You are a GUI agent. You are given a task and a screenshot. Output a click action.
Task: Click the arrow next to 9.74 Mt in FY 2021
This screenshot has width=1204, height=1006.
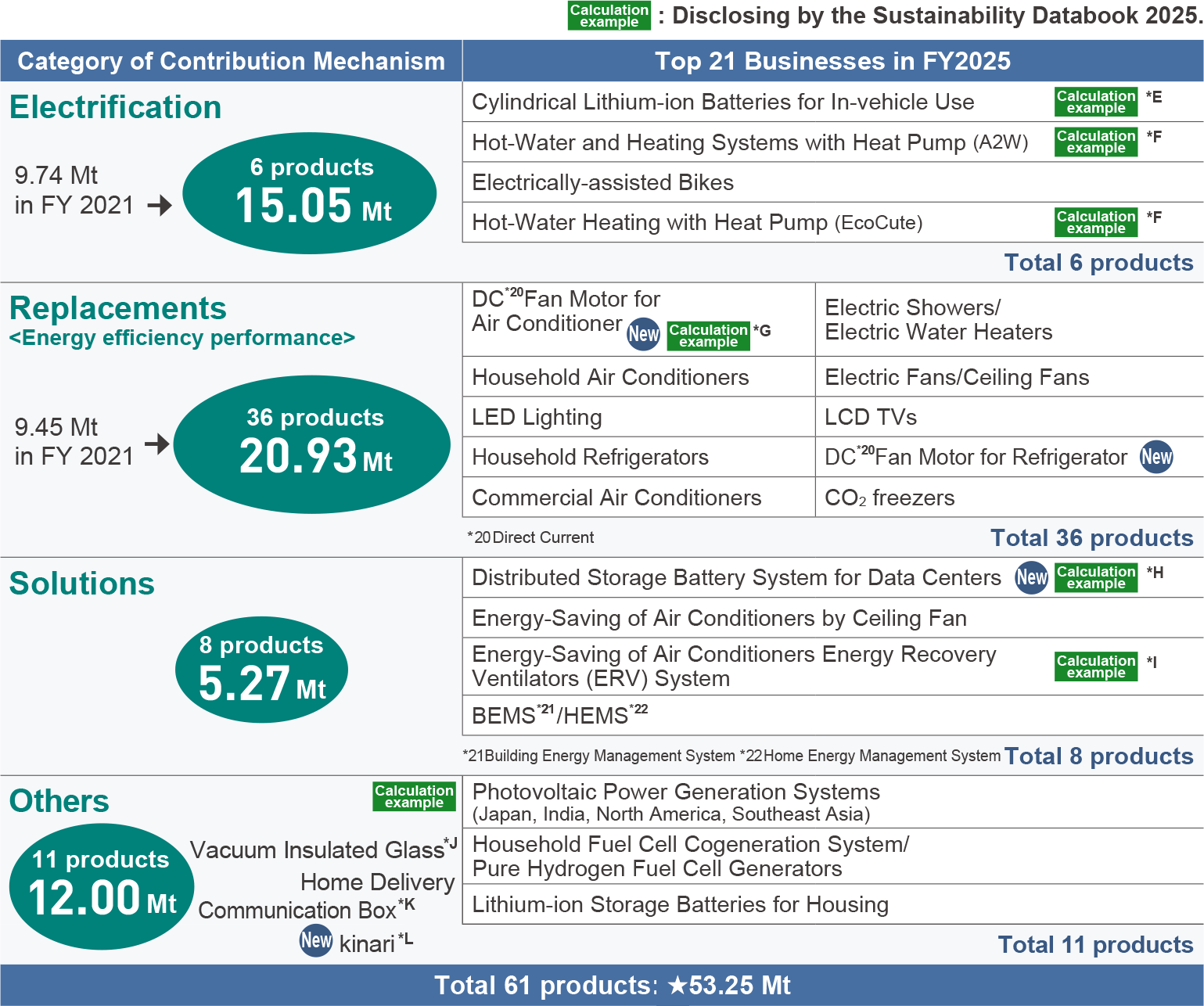[160, 206]
